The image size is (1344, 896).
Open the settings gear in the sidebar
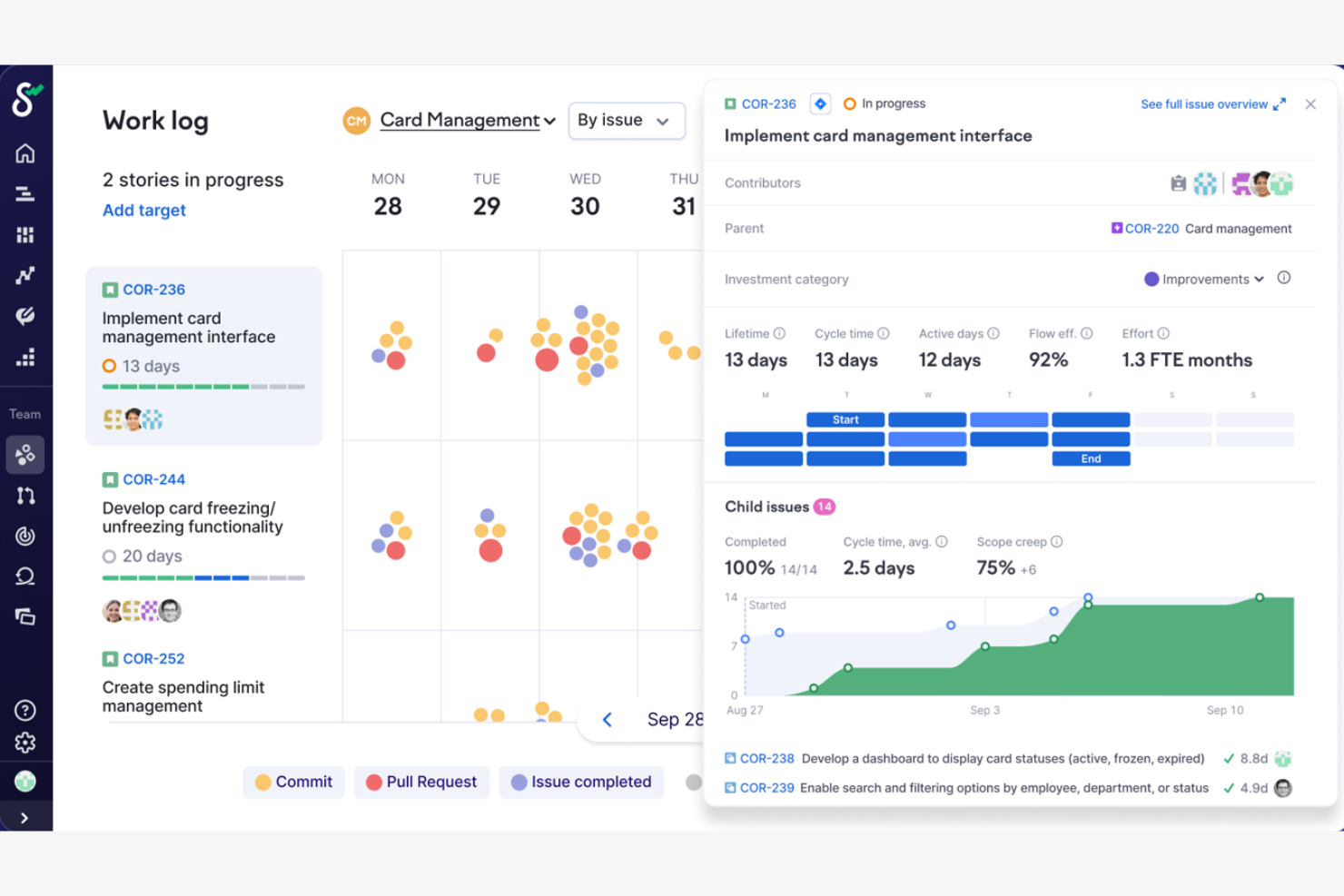[25, 742]
